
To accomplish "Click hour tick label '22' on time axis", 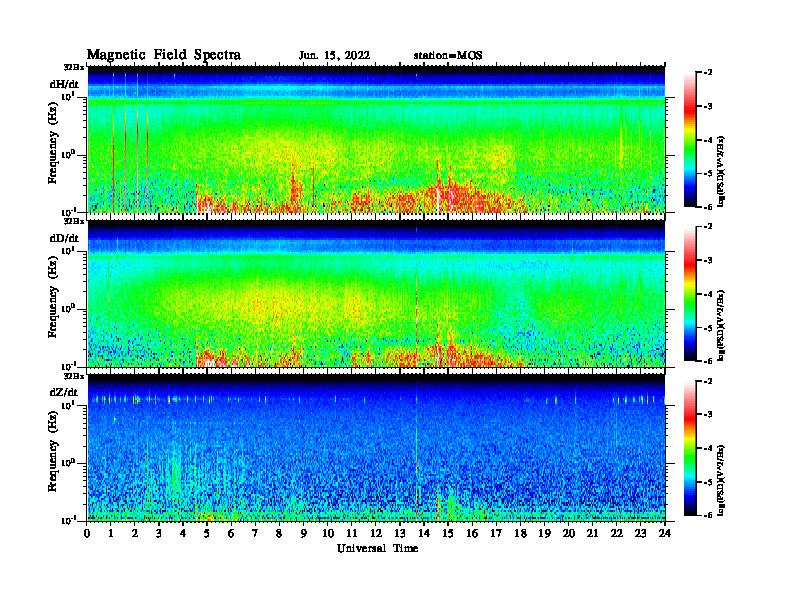I will tap(617, 533).
